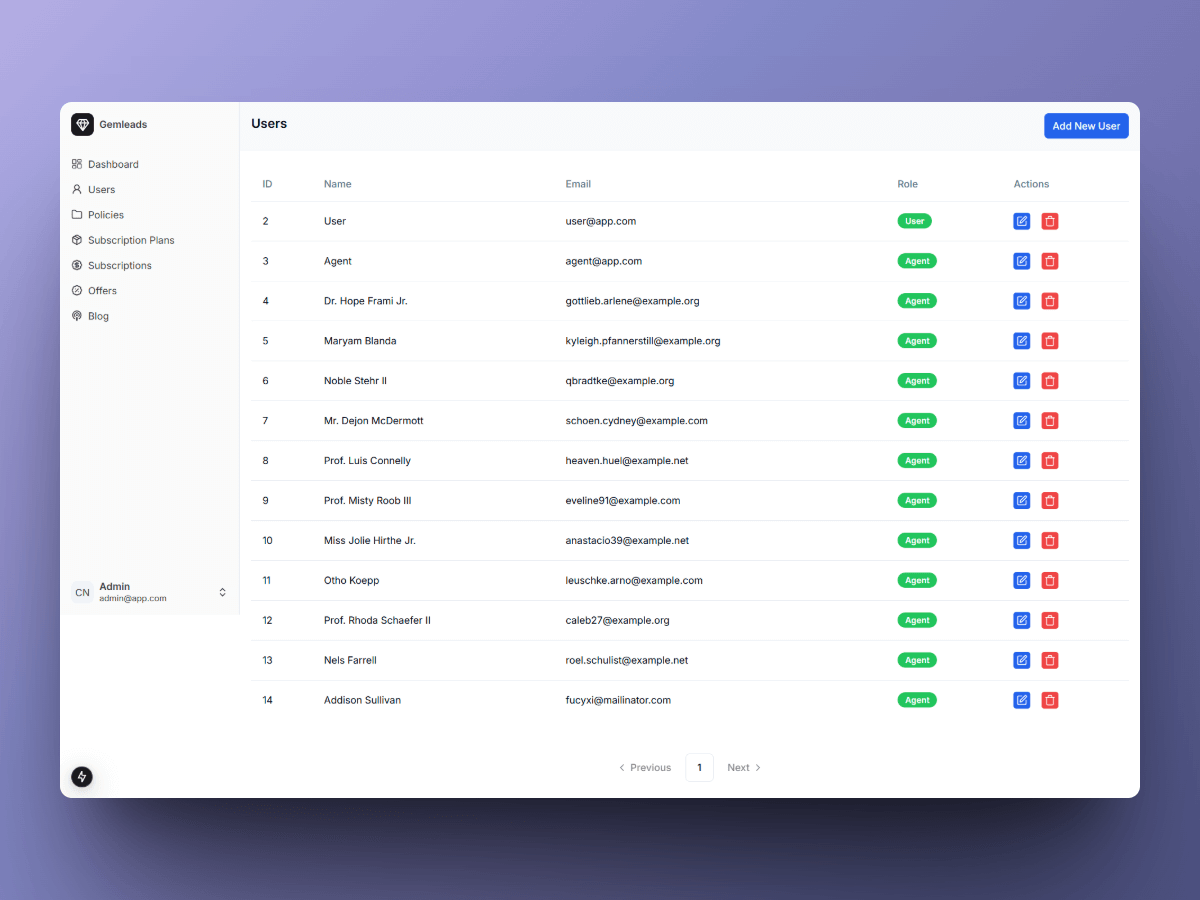Select page 1 in pagination
Image resolution: width=1200 pixels, height=900 pixels.
(699, 768)
